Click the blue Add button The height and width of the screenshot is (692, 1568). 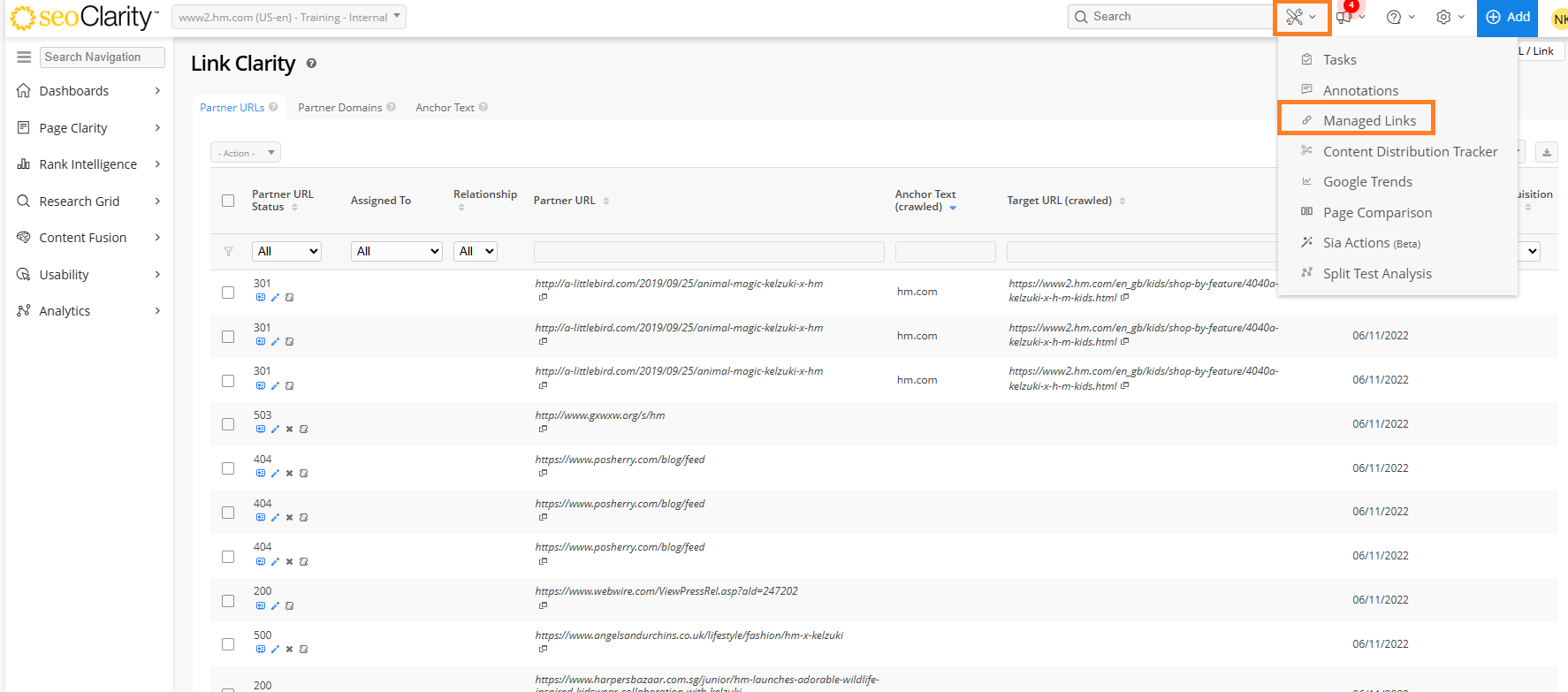[1508, 17]
